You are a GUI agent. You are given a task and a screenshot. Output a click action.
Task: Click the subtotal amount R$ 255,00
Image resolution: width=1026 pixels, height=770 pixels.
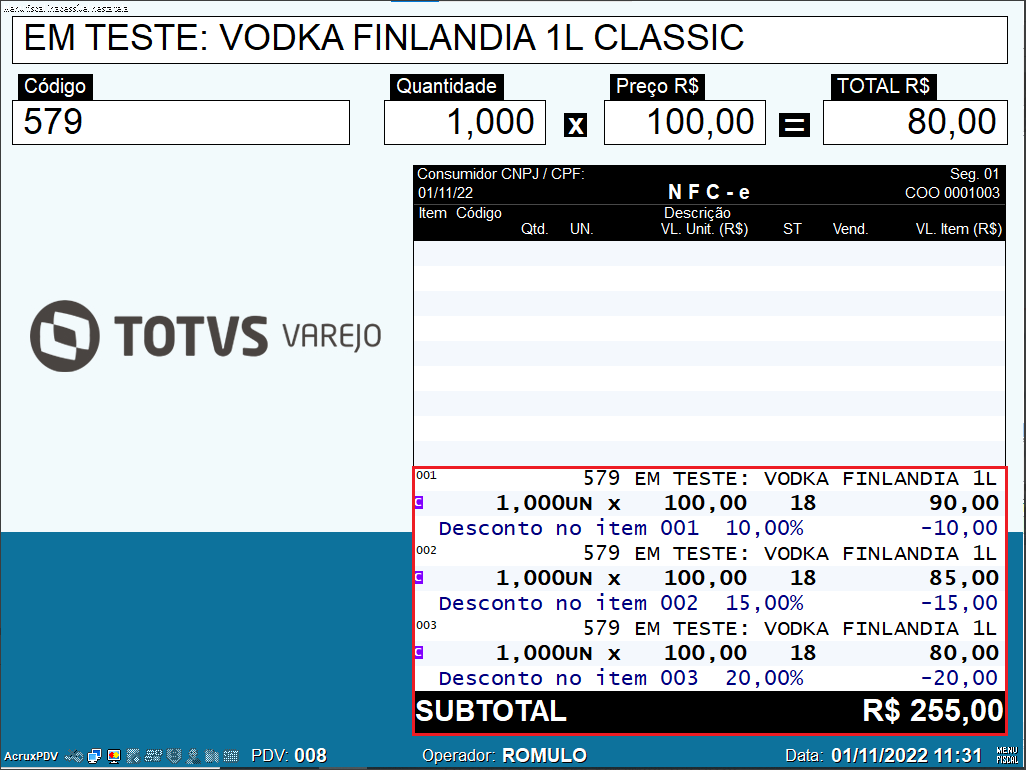coord(932,711)
